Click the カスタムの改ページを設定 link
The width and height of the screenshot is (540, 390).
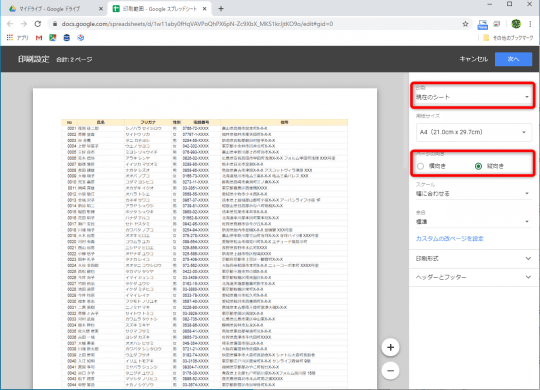pos(450,238)
